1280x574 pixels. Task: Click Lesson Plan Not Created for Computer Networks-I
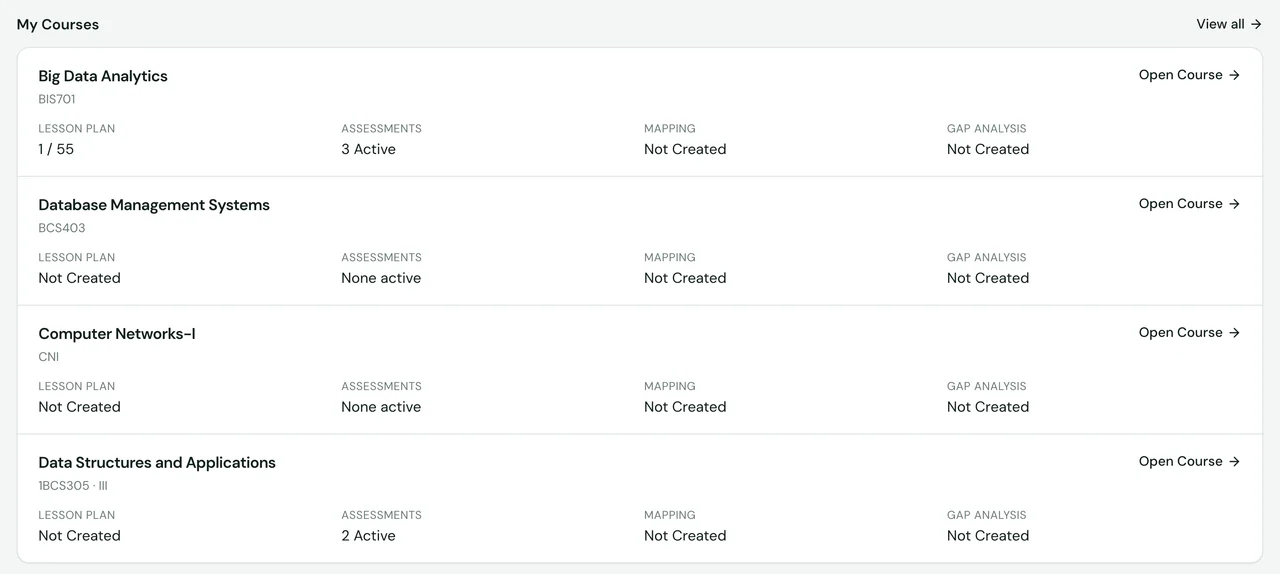pyautogui.click(x=79, y=407)
